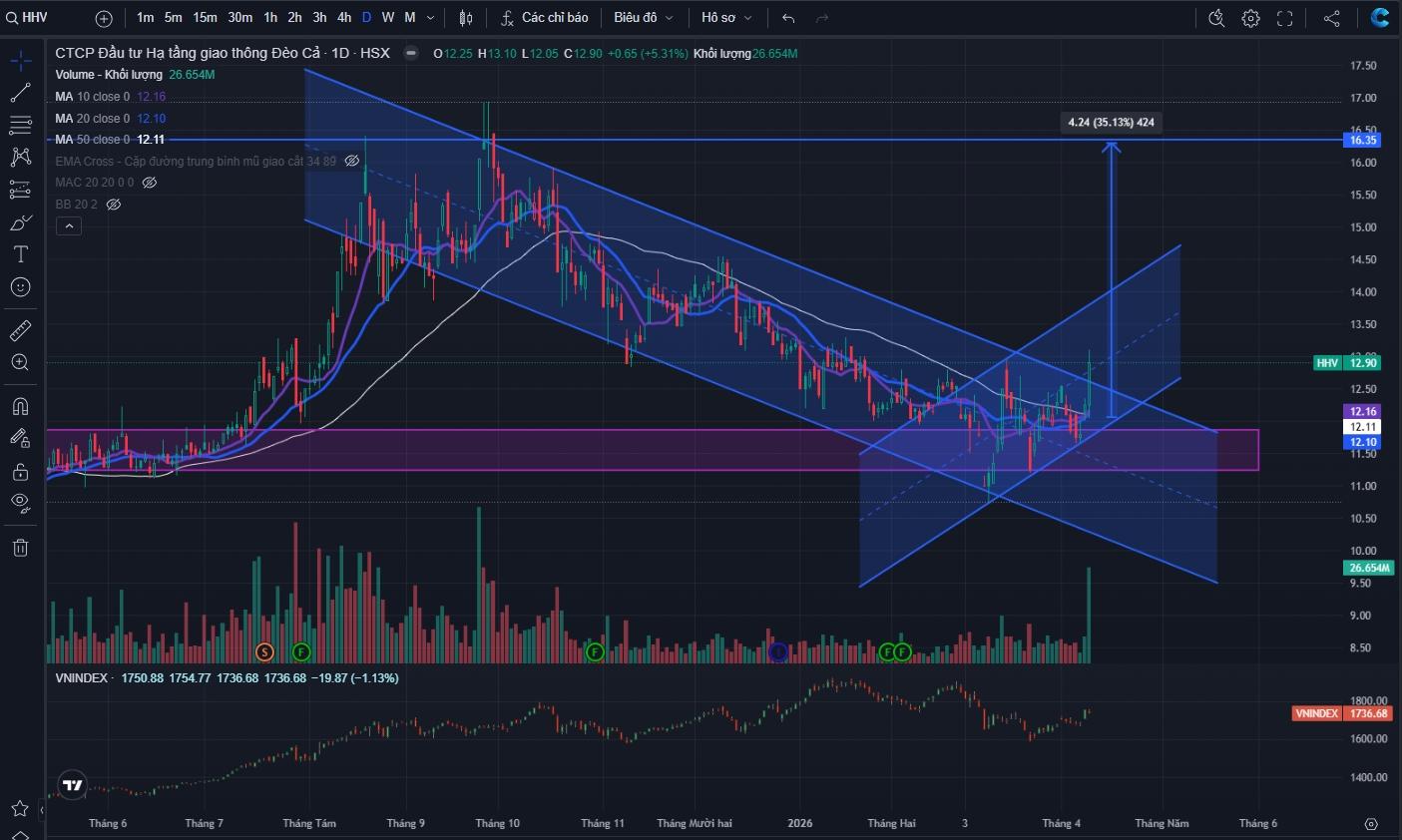
Task: Toggle magnet mode for drawings
Action: (x=20, y=406)
